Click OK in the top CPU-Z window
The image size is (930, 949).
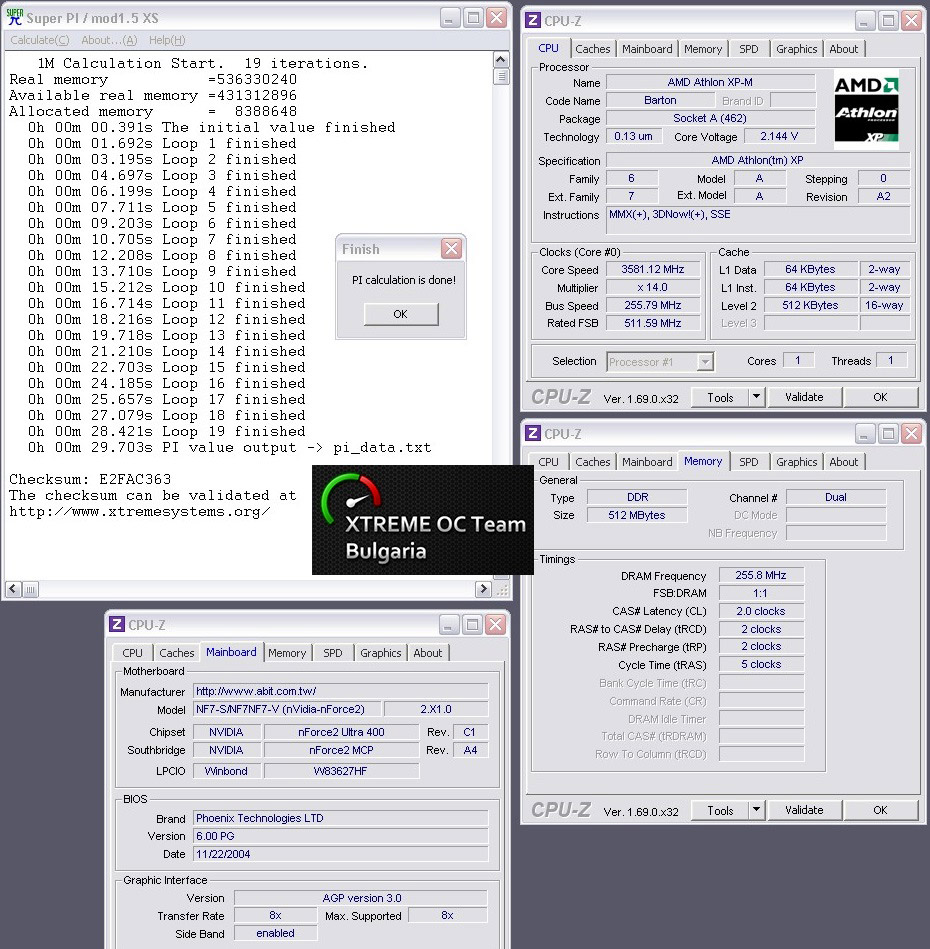(880, 398)
